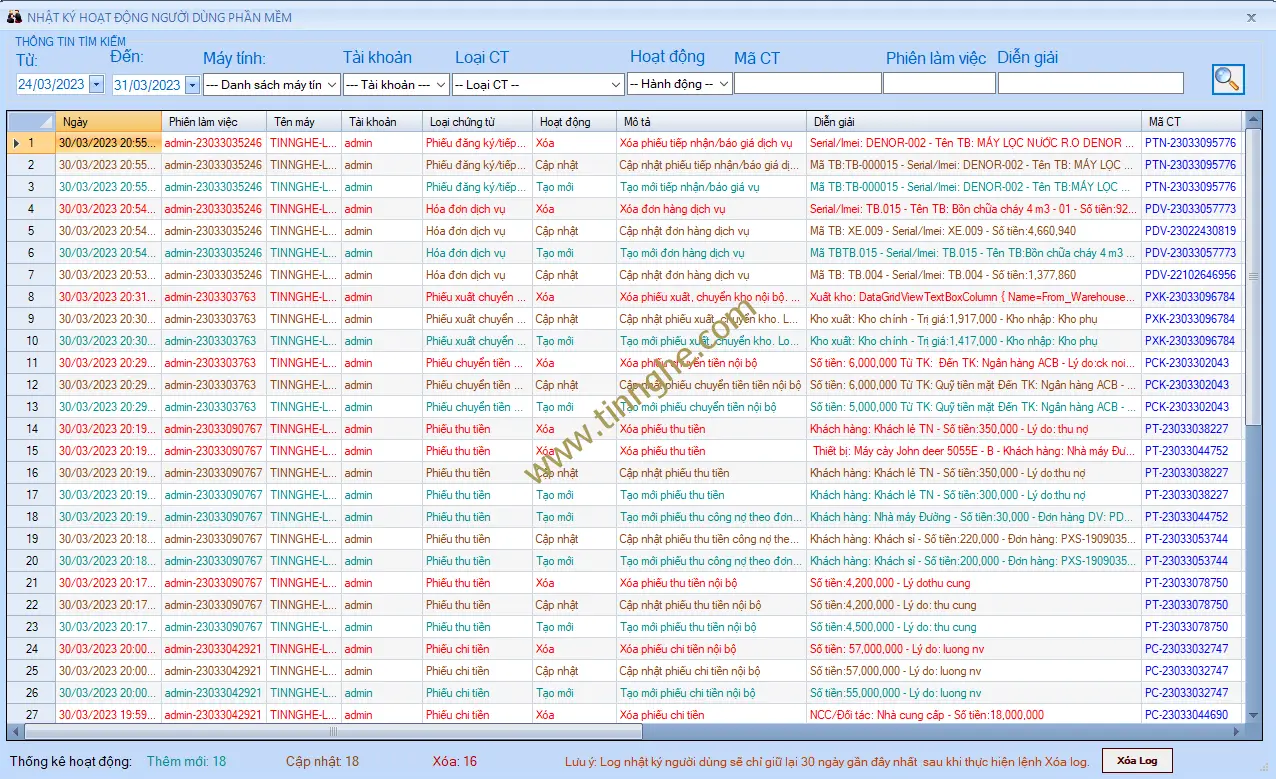Expand the 'Tài khoản' combo box
Image resolution: width=1276 pixels, height=779 pixels.
442,85
